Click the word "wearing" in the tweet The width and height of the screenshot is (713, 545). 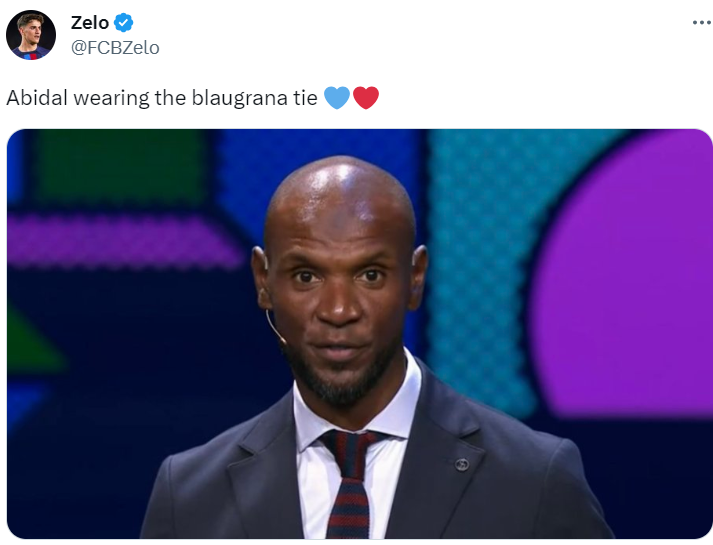tap(111, 98)
